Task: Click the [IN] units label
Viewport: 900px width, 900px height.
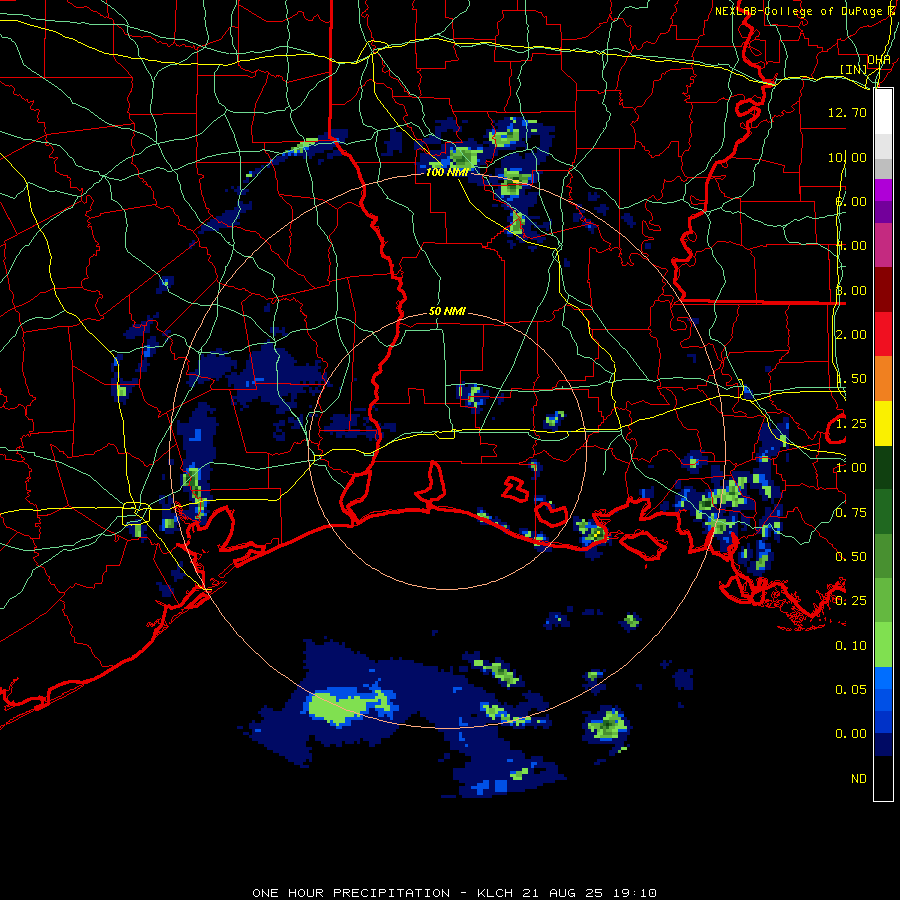Action: coord(853,69)
